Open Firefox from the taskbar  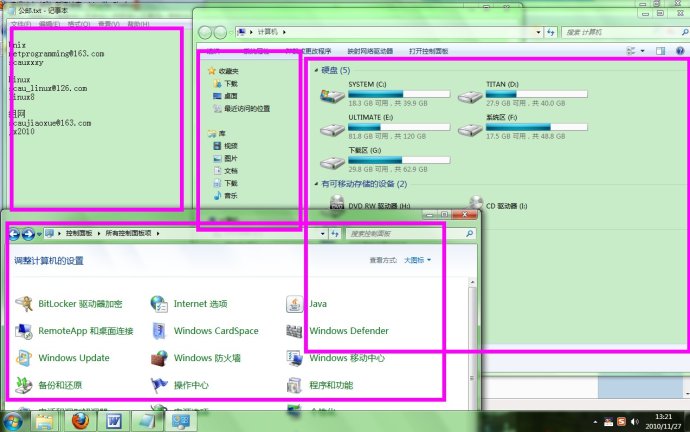80,421
